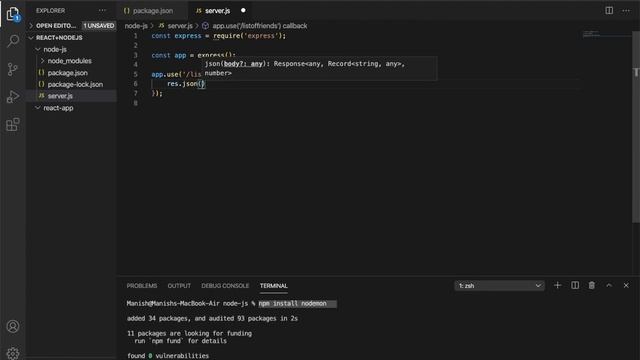Collapse the REACT+NODEJS workspace folder
Image resolution: width=640 pixels, height=360 pixels.
(x=59, y=38)
